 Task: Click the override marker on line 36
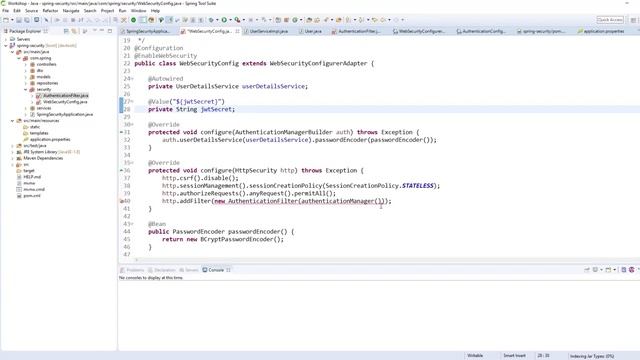121,171
